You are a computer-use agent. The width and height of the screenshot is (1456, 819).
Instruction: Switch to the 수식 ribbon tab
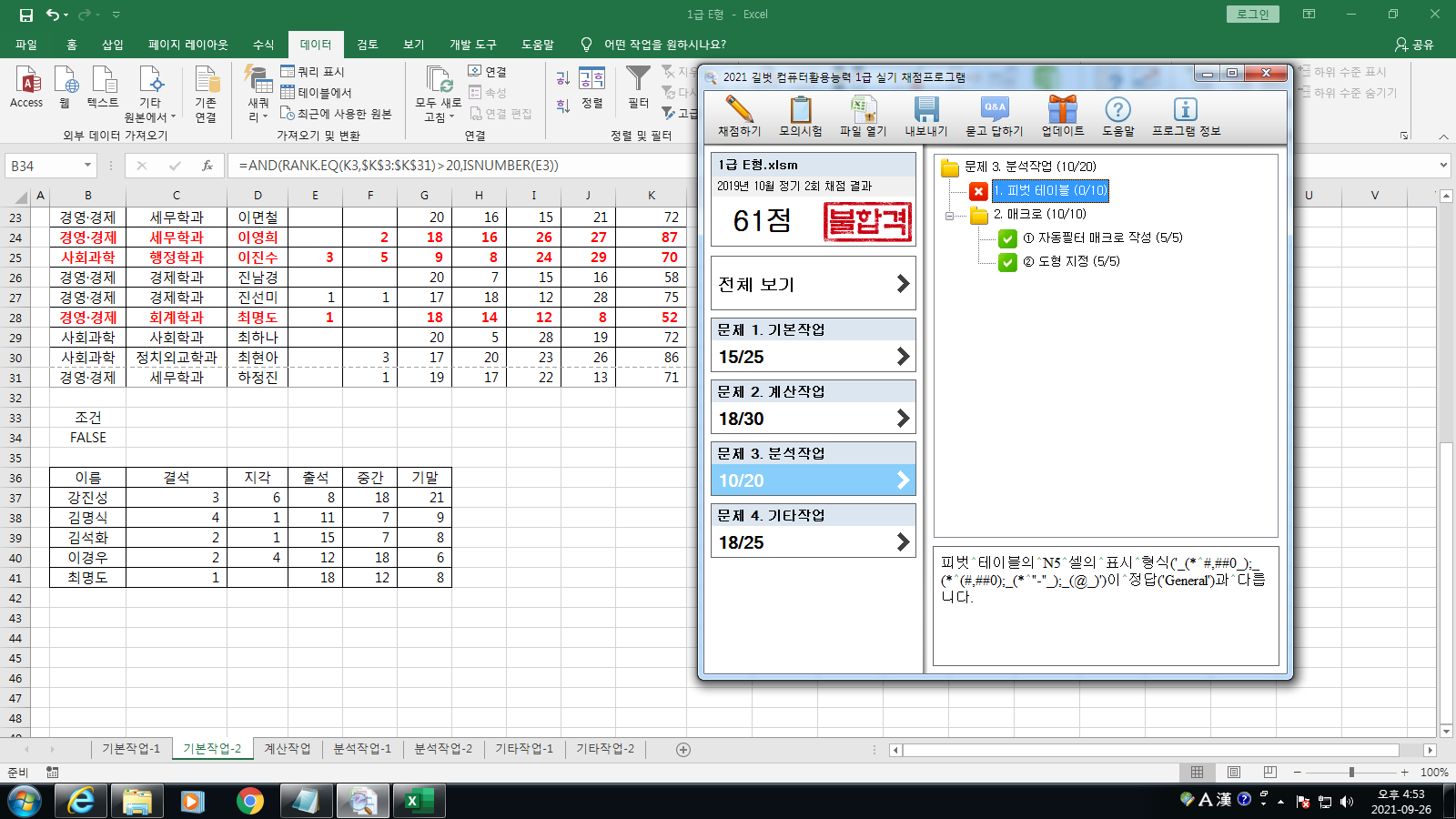click(x=263, y=45)
